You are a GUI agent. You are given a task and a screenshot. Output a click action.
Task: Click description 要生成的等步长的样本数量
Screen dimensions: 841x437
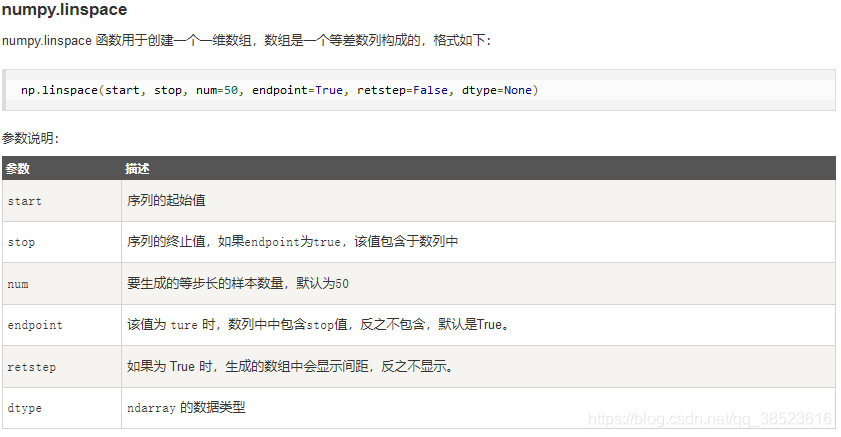pyautogui.click(x=238, y=283)
